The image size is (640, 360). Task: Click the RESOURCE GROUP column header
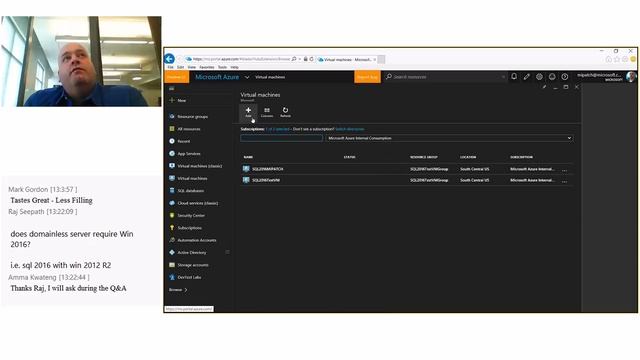tap(424, 157)
